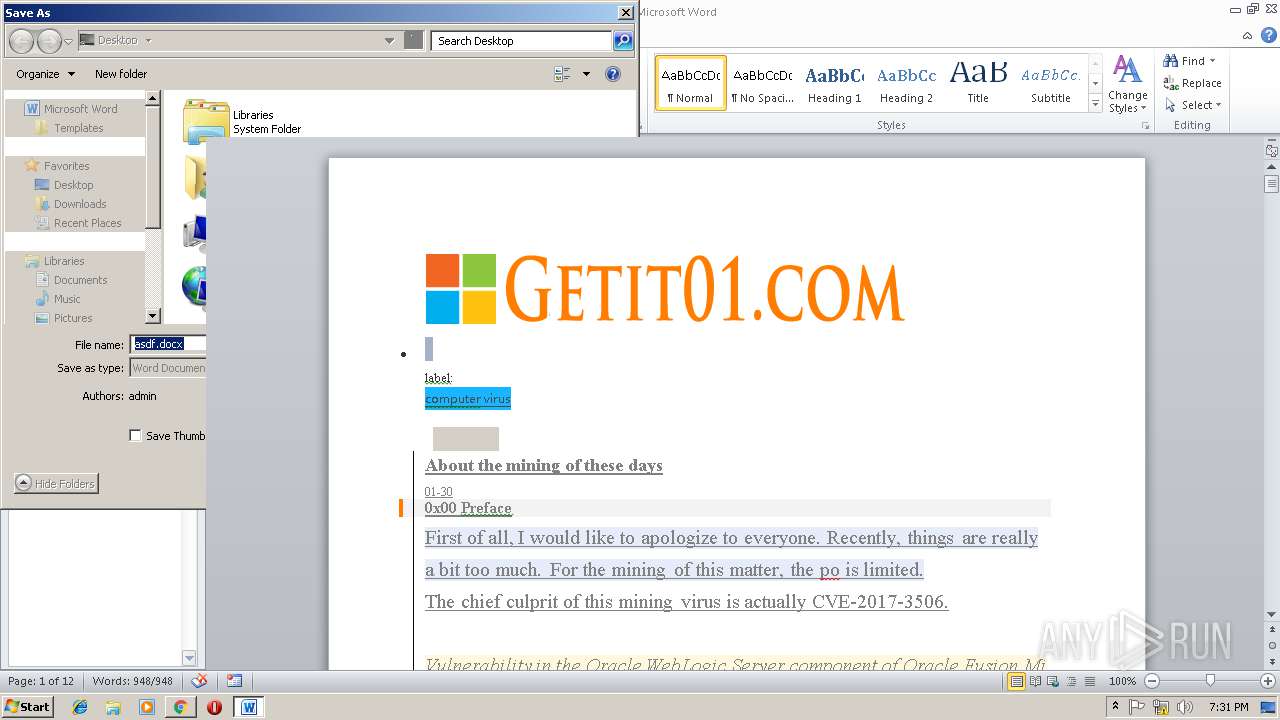Viewport: 1280px width, 720px height.
Task: Apply the No Spacing style
Action: click(x=762, y=83)
